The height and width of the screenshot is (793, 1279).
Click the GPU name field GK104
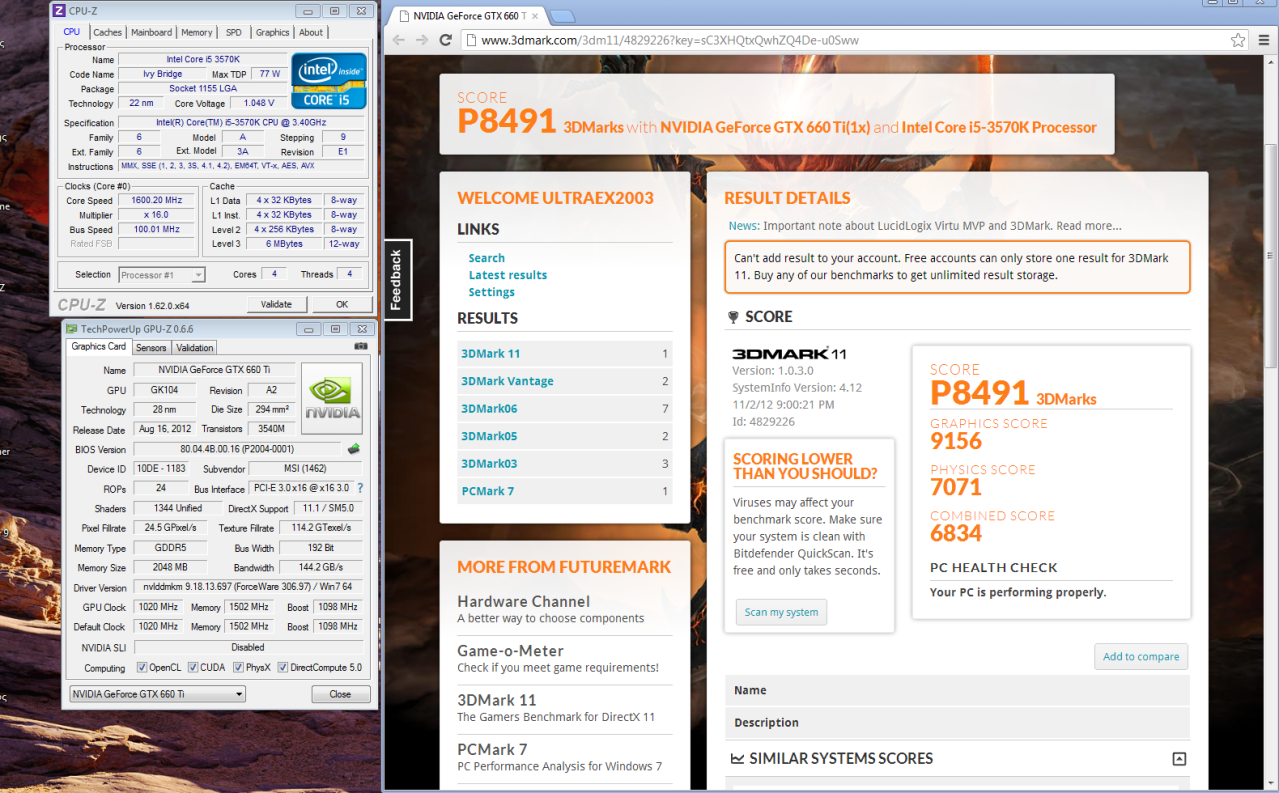coord(166,390)
